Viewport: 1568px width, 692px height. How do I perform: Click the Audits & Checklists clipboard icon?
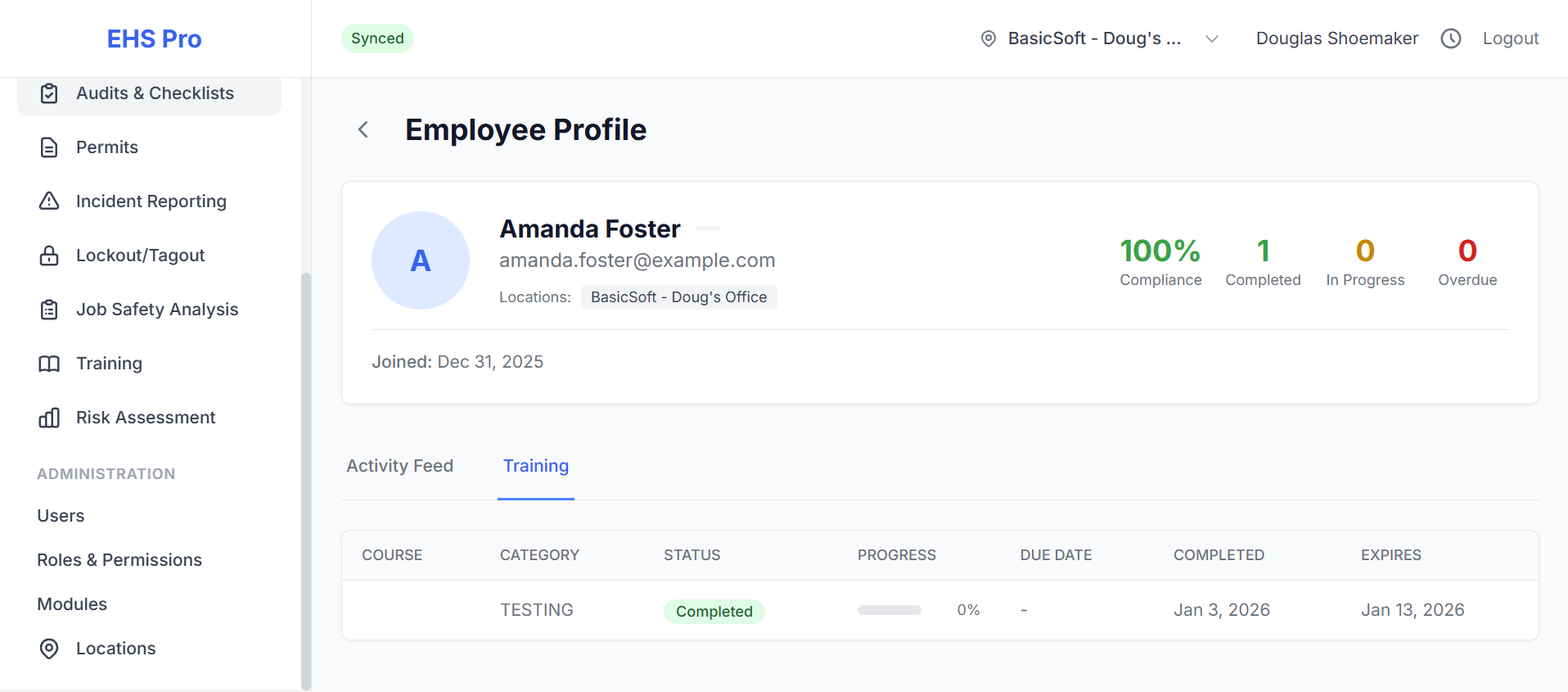[49, 93]
